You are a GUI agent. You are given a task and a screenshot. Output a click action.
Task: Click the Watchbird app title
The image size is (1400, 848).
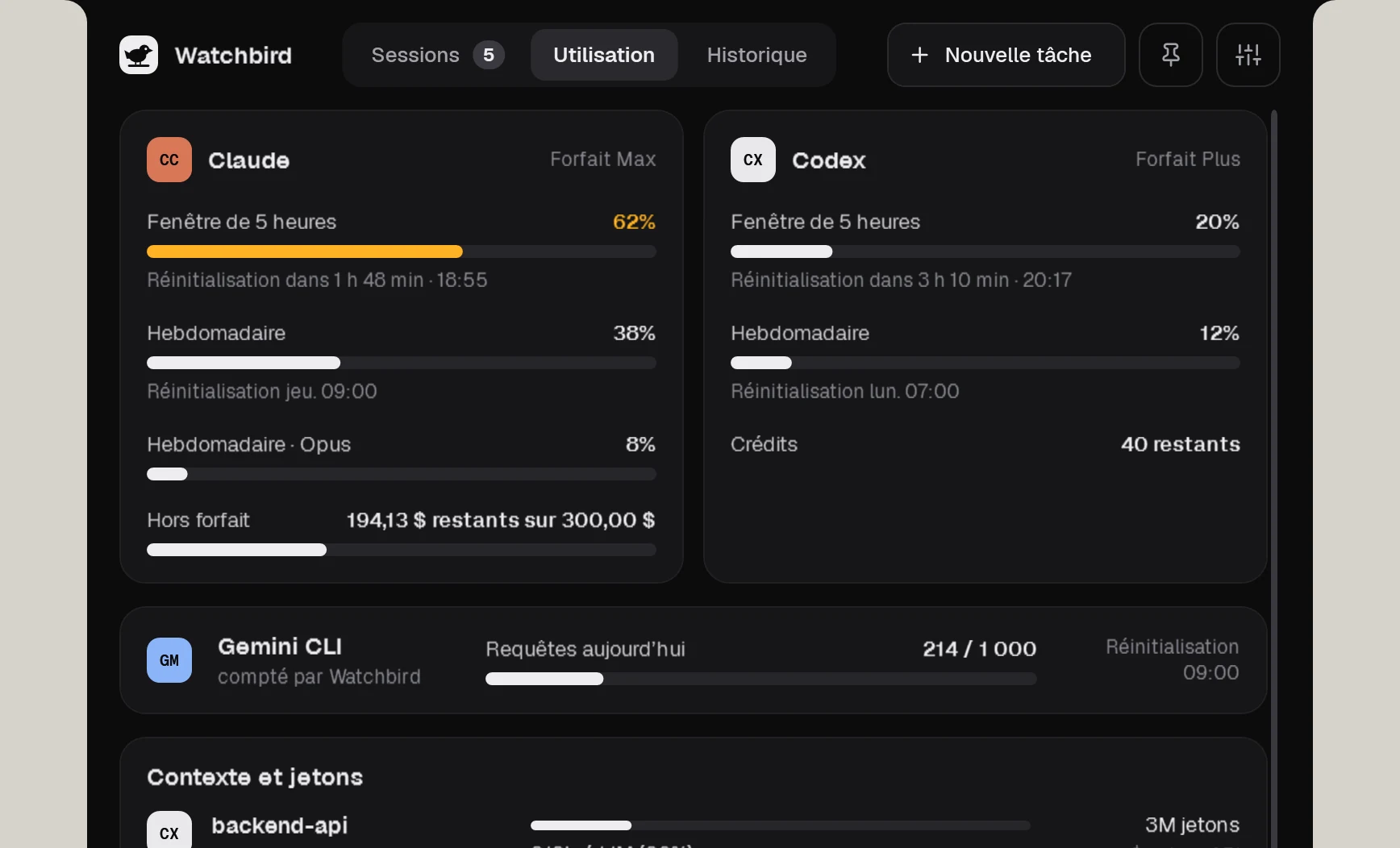233,55
